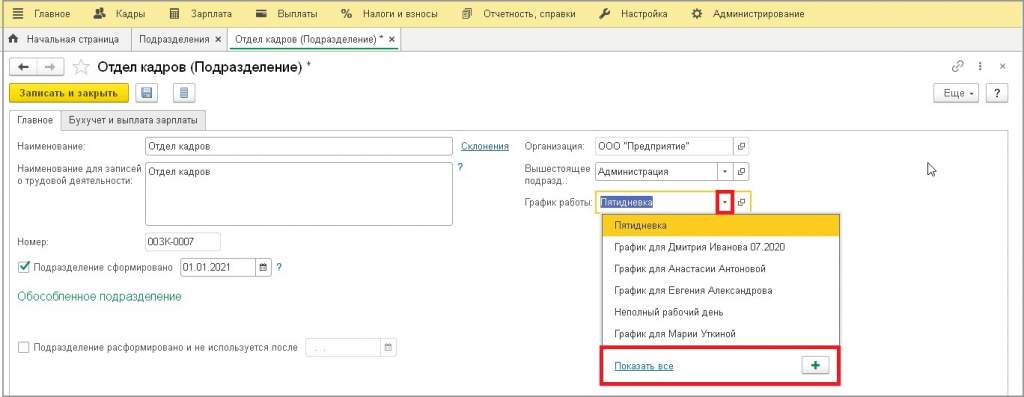Screen dimensions: 1024x397
Task: Open calendar picker for formation date
Action: point(263,267)
